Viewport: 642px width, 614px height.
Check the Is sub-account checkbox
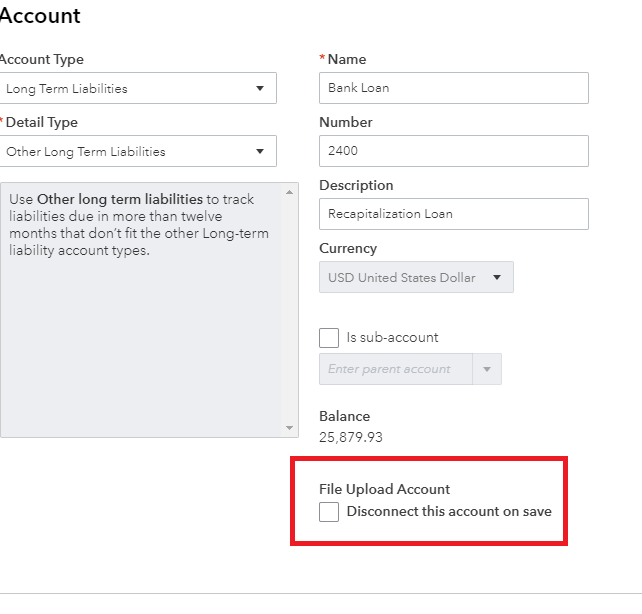[x=329, y=338]
